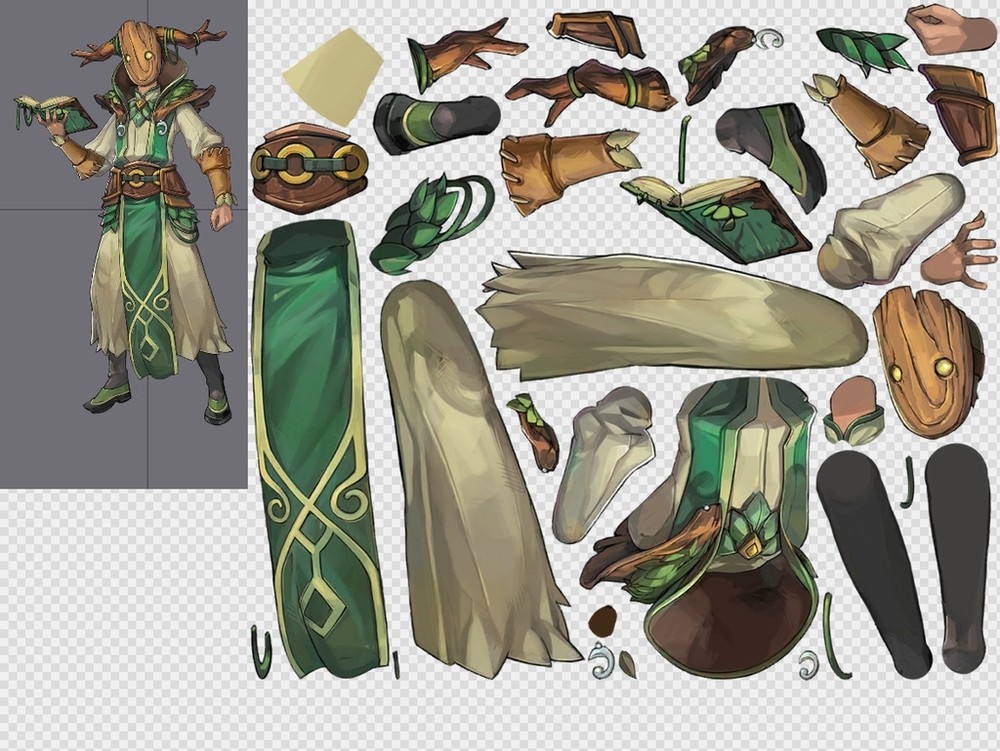The width and height of the screenshot is (1000, 751).
Task: Click the folded cream sleeve below the cloth
Action: point(603,462)
